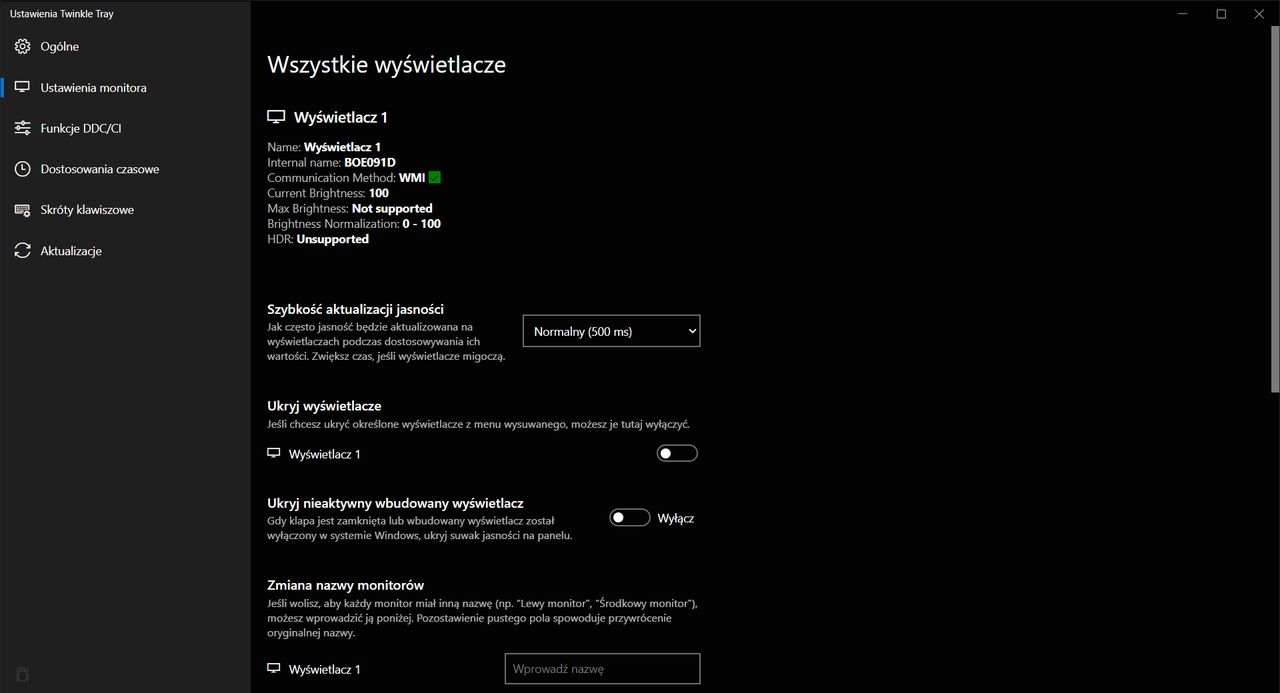Image resolution: width=1280 pixels, height=693 pixels.
Task: Open the Normalny (500 ms) dropdown
Action: click(x=611, y=331)
